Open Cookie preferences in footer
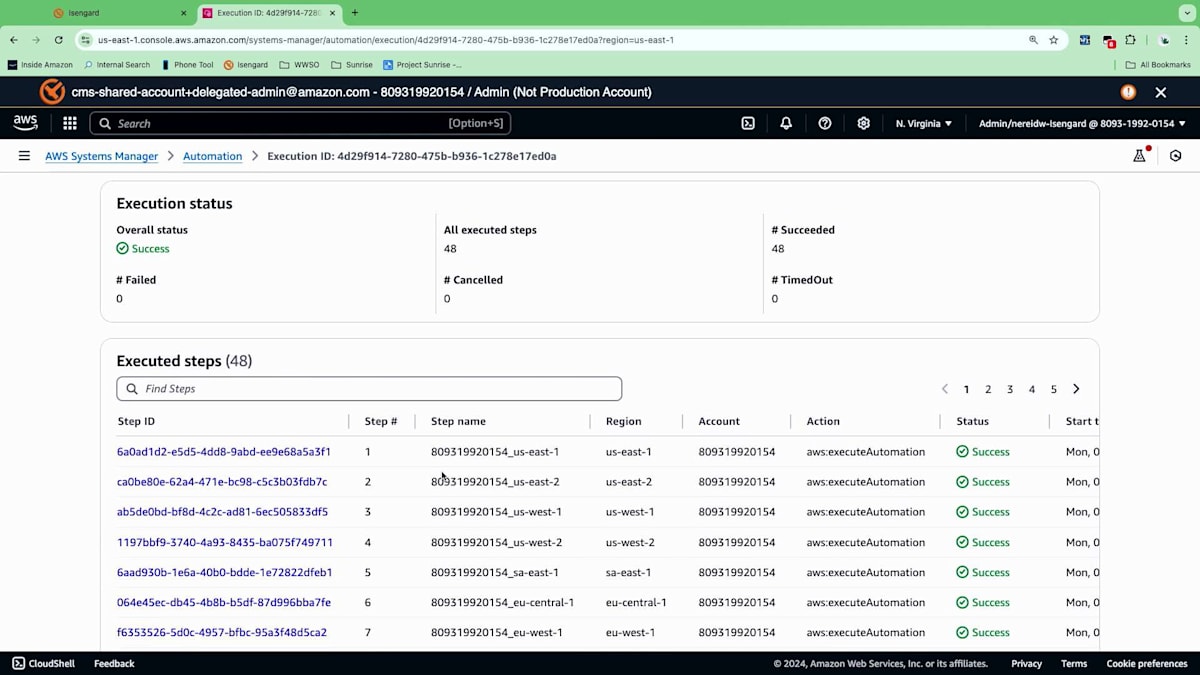The height and width of the screenshot is (675, 1200). pos(1147,663)
